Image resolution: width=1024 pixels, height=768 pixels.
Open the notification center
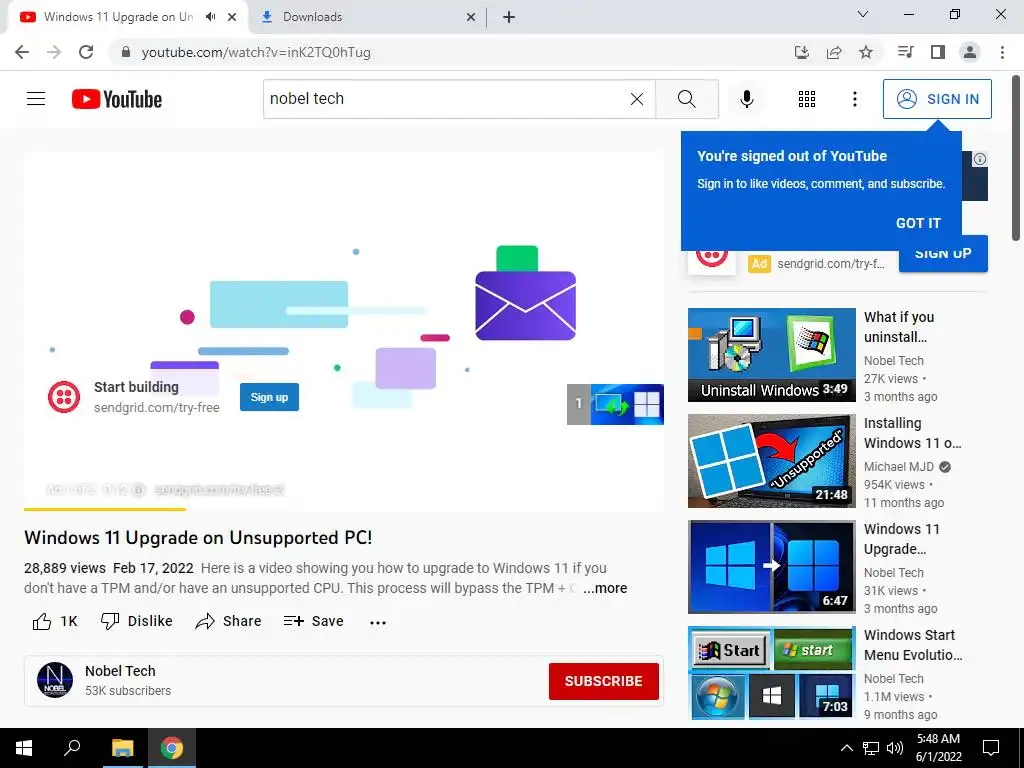[991, 748]
